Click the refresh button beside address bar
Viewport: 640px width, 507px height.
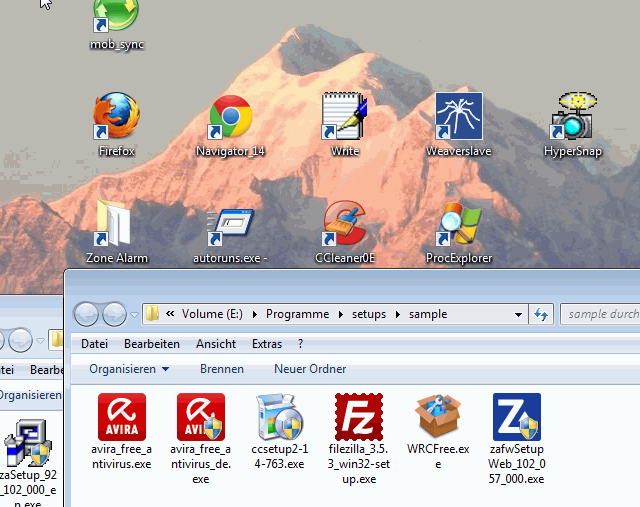tap(541, 314)
